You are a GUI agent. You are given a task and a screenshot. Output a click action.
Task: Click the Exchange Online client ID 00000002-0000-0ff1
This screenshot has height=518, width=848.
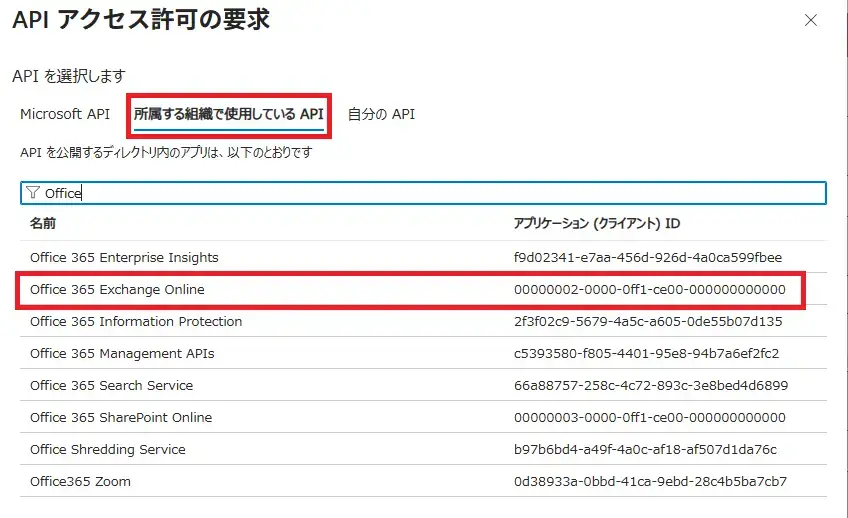tap(649, 290)
